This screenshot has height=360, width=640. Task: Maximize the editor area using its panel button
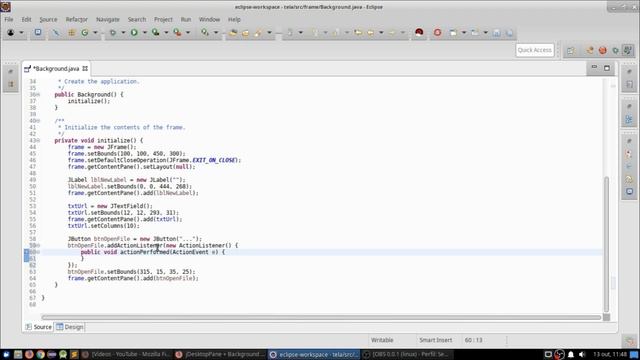[x=607, y=68]
